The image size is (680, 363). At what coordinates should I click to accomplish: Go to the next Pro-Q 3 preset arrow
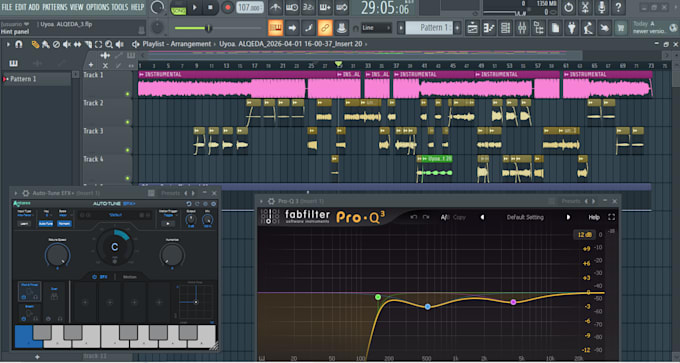(568, 217)
